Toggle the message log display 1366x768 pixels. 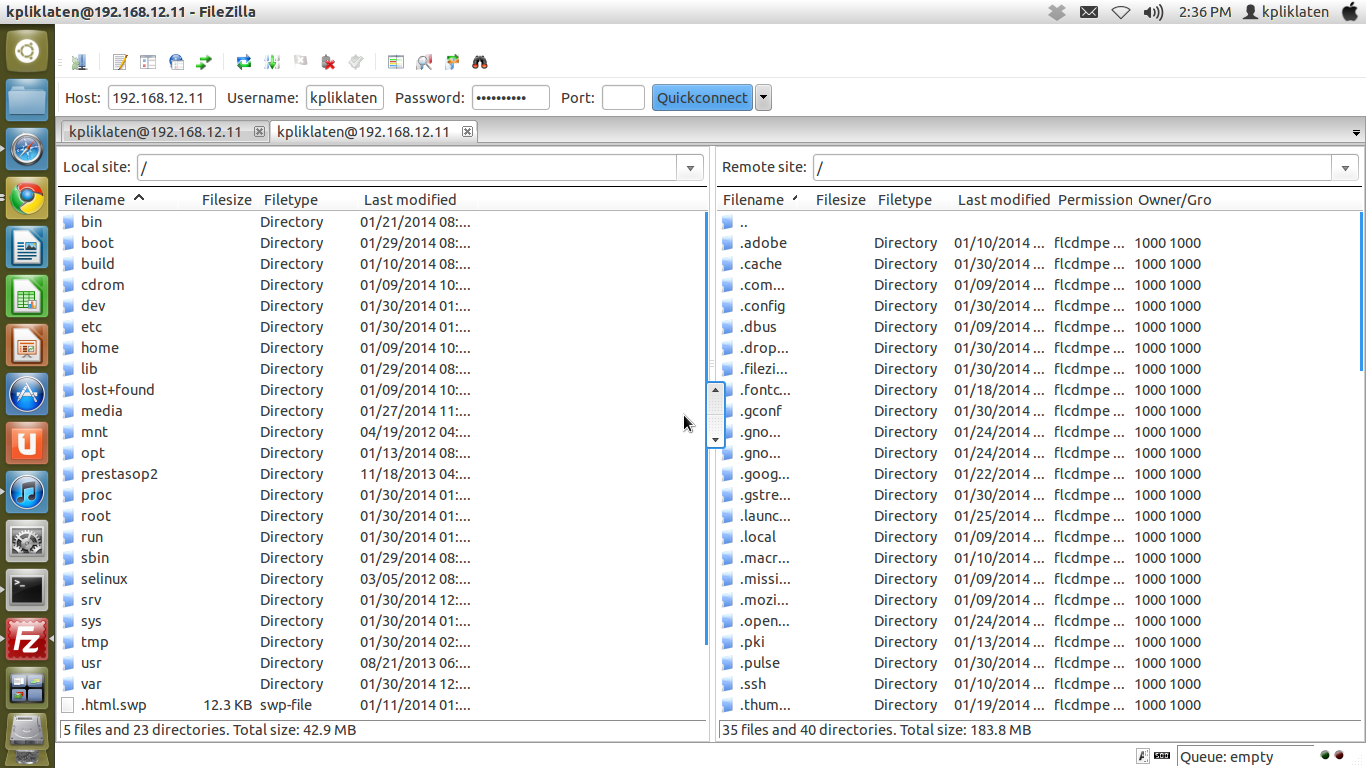click(x=120, y=62)
